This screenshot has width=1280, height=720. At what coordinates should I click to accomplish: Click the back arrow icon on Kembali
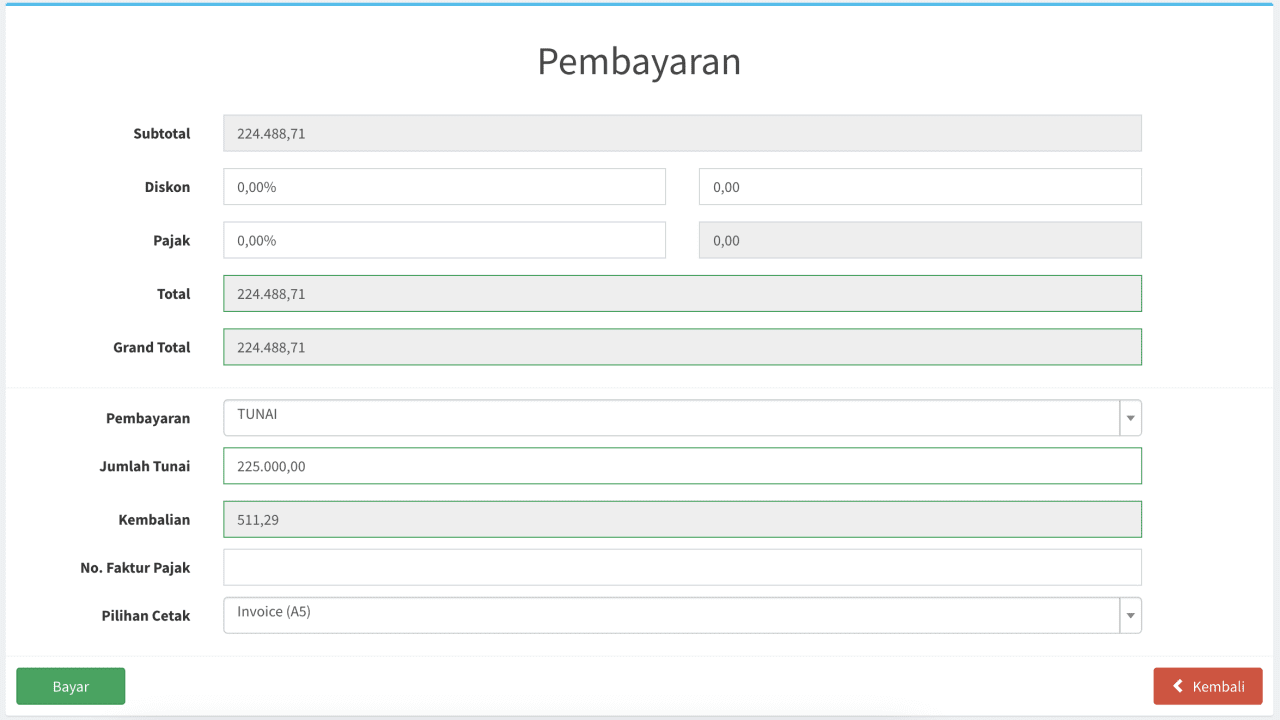point(1178,686)
